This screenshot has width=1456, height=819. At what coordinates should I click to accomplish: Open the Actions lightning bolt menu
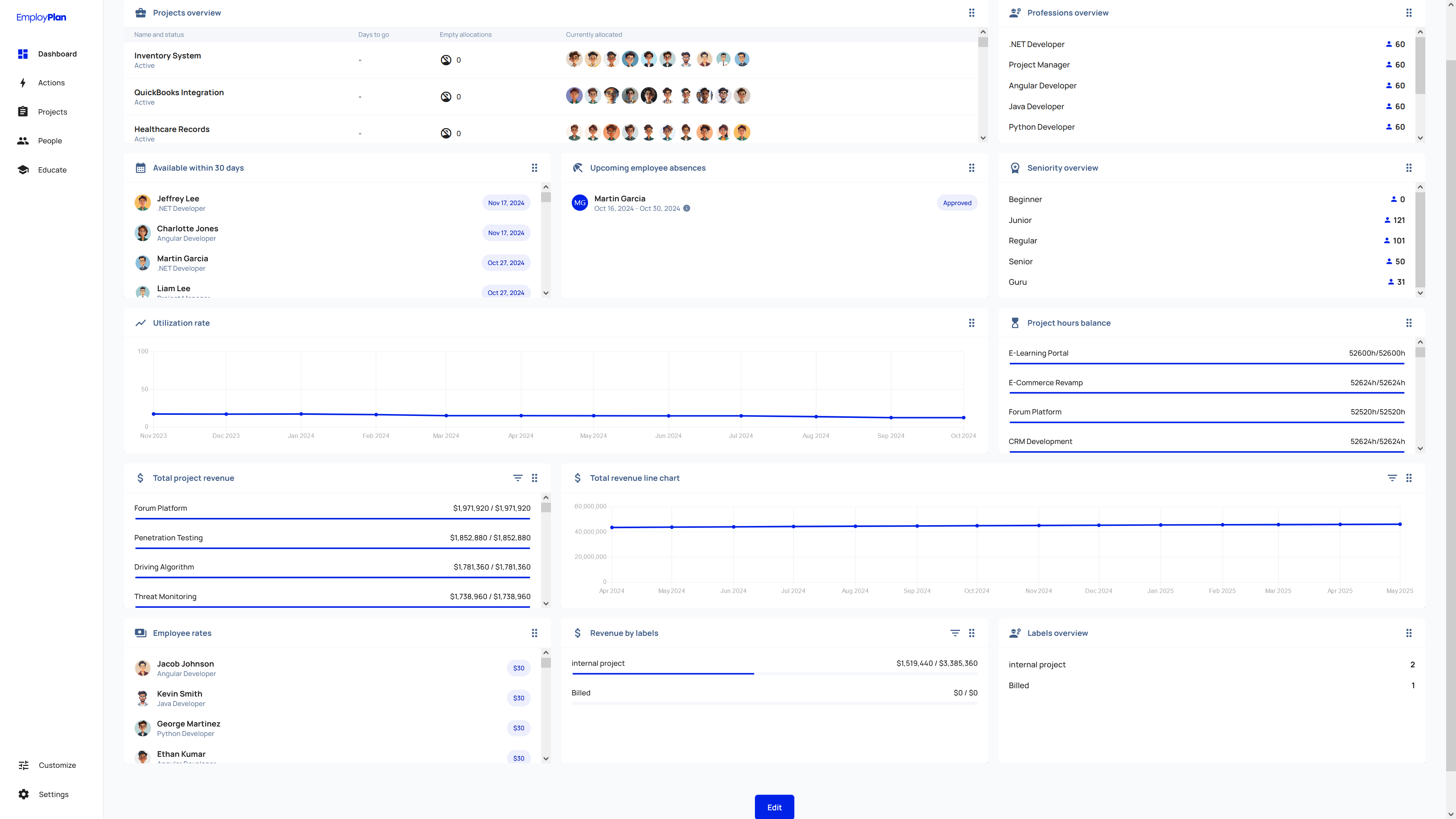tap(23, 83)
